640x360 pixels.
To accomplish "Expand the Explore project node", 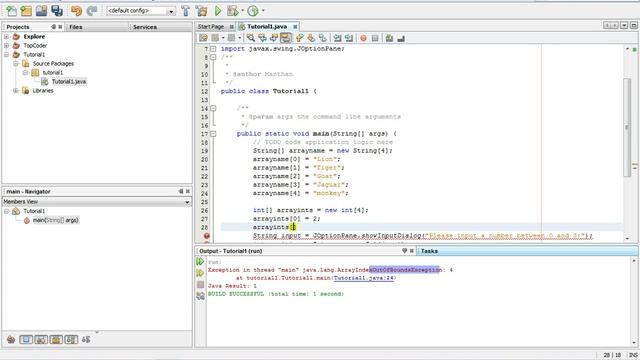I will click(x=7, y=37).
